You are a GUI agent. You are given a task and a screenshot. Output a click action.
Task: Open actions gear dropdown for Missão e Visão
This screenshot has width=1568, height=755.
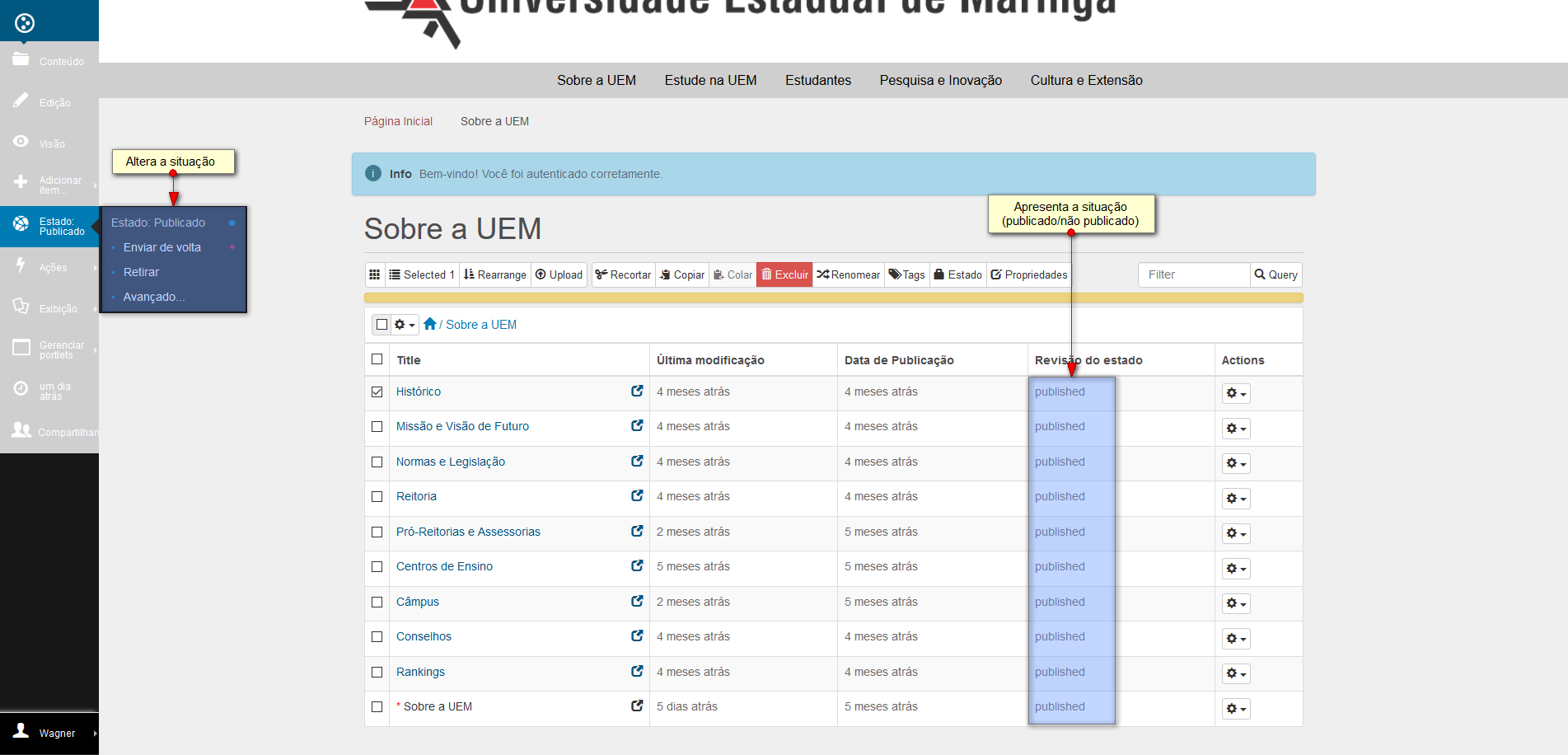[1236, 429]
